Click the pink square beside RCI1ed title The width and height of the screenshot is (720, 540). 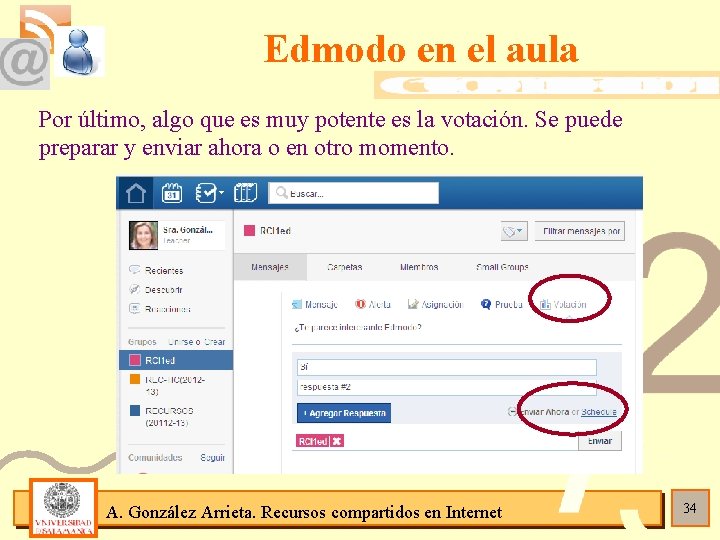click(x=249, y=231)
